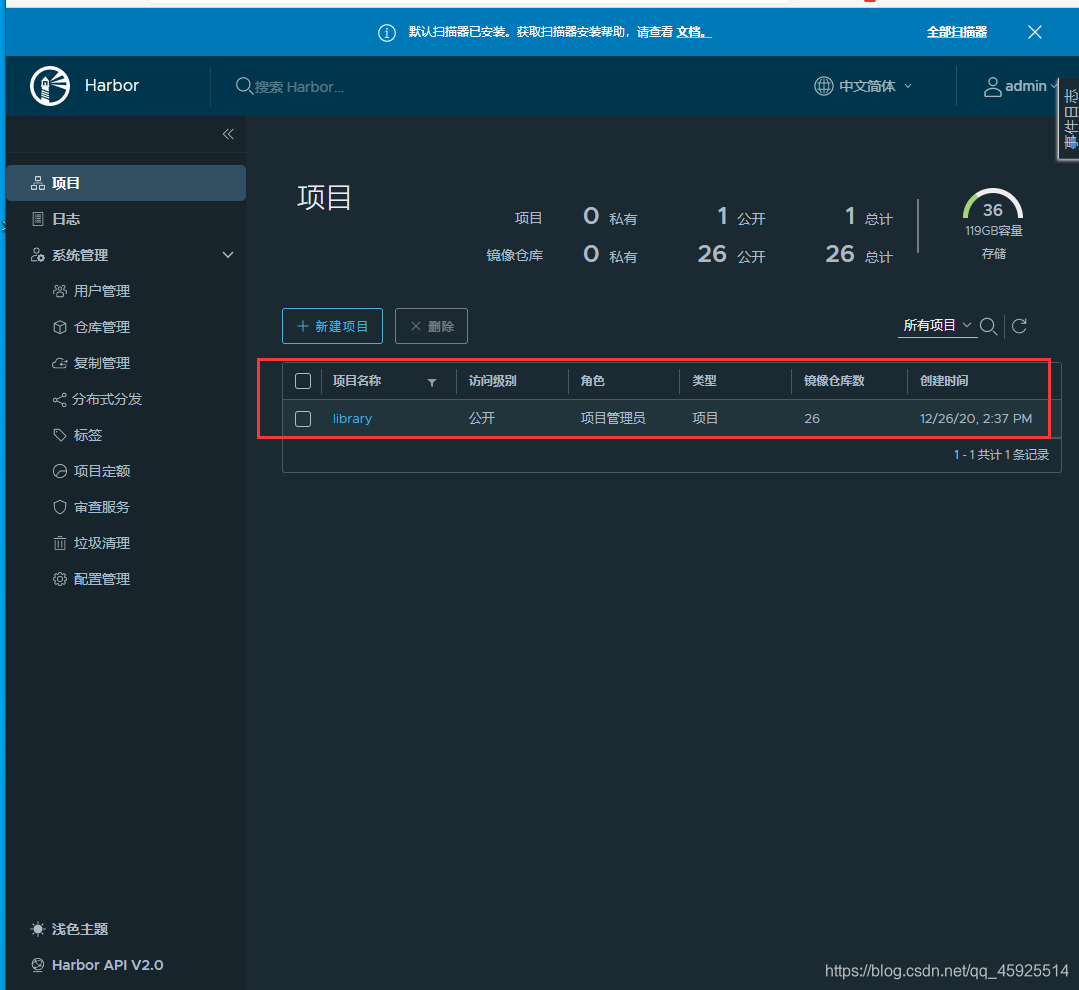Click the admin user avatar icon
Viewport: 1079px width, 990px height.
point(992,87)
